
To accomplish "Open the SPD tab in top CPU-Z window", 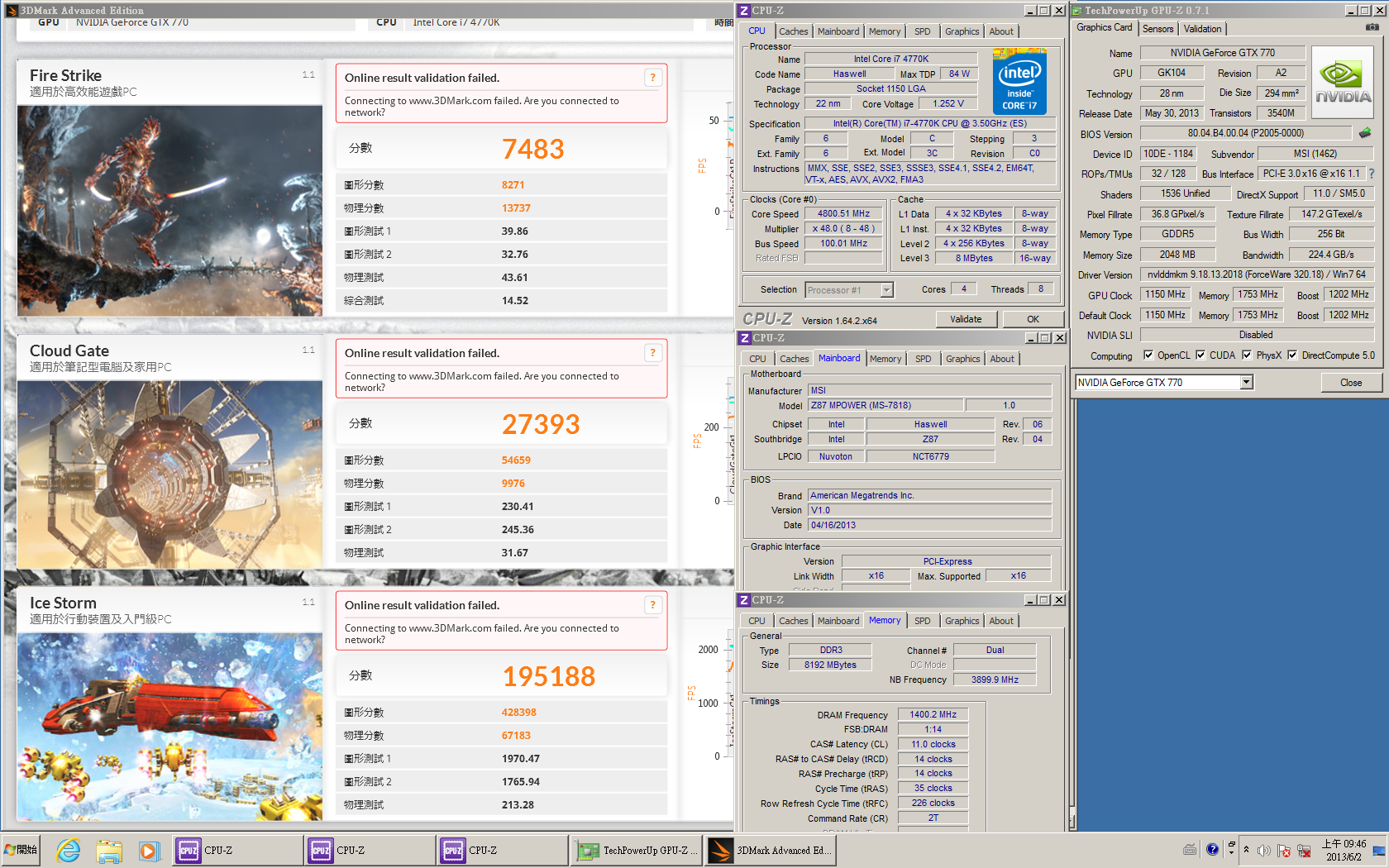I will coord(922,31).
